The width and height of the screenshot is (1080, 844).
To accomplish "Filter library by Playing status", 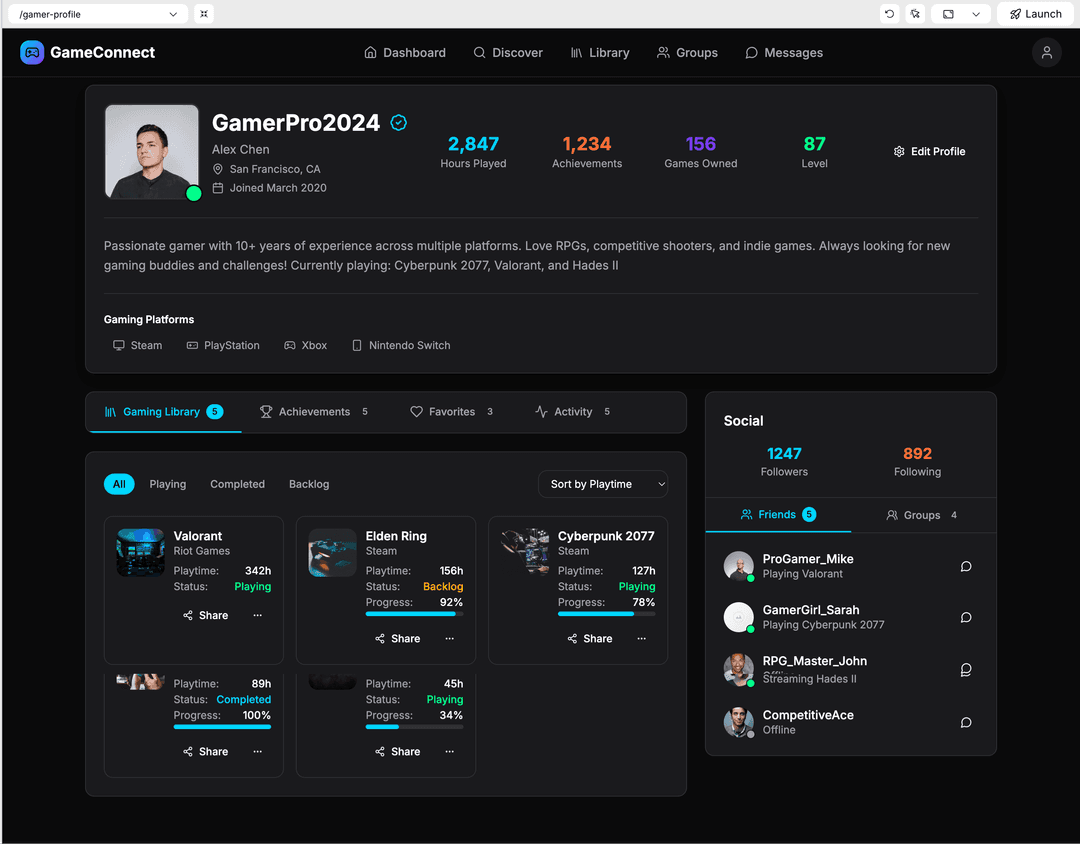I will 167,484.
